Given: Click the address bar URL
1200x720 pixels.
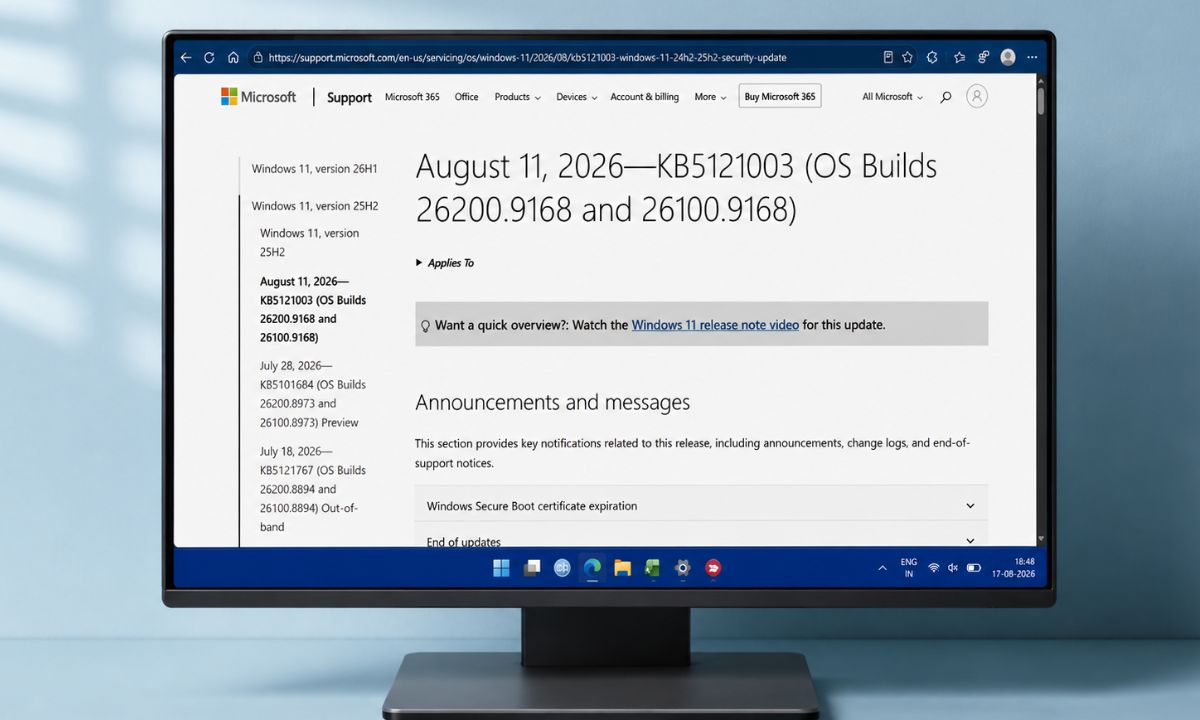Looking at the screenshot, I should coord(527,58).
